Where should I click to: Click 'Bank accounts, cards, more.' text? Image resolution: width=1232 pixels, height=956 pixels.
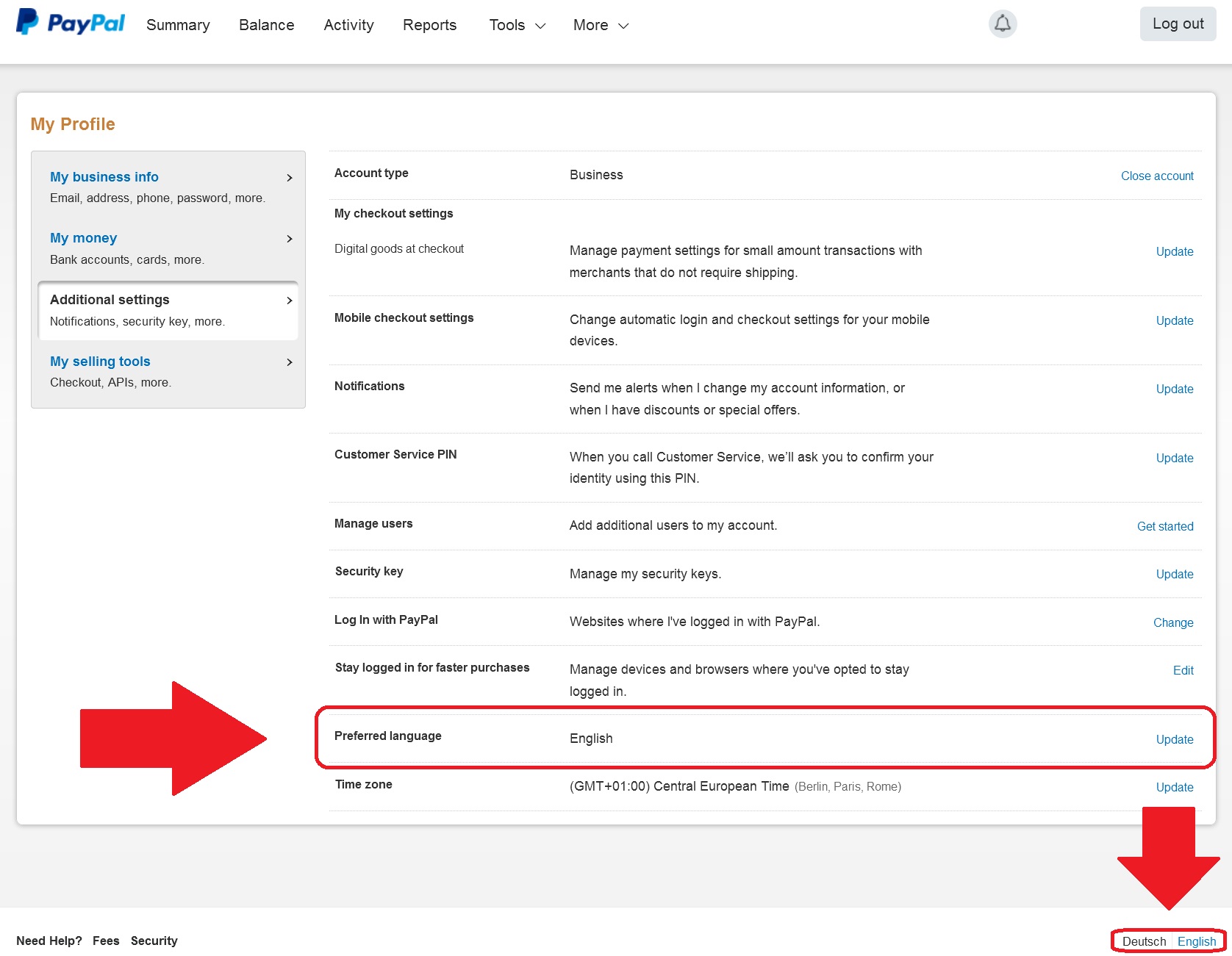pos(127,260)
